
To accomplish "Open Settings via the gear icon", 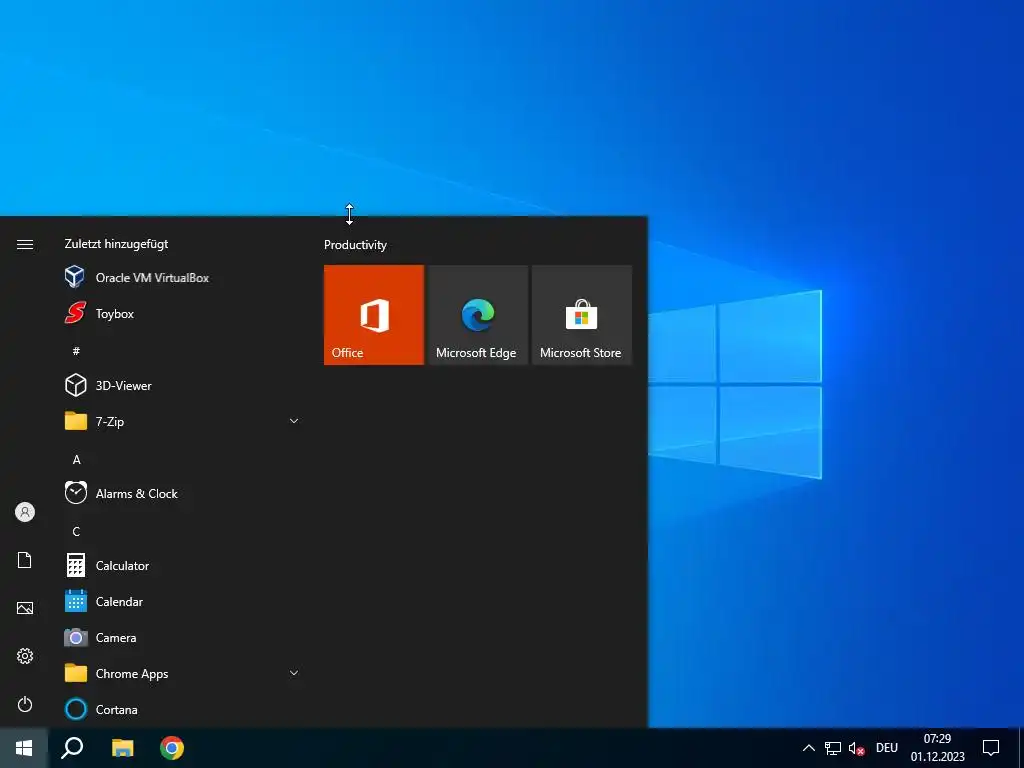I will pos(25,656).
